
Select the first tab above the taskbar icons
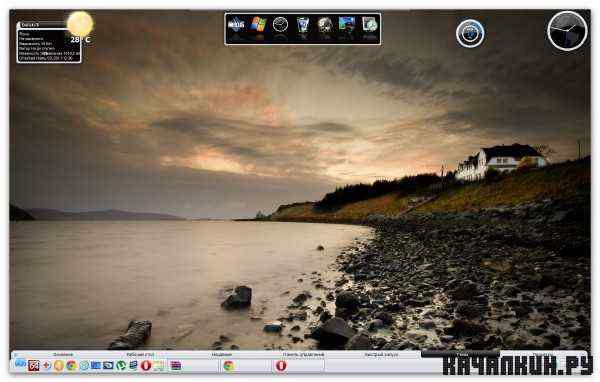click(x=63, y=355)
